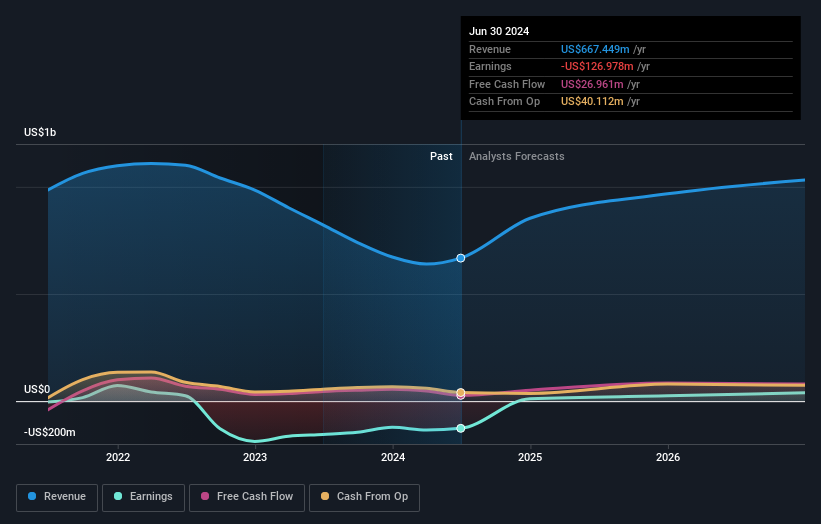Viewport: 821px width, 524px height.
Task: Click the US$26.961m free cash flow value
Action: (x=592, y=84)
